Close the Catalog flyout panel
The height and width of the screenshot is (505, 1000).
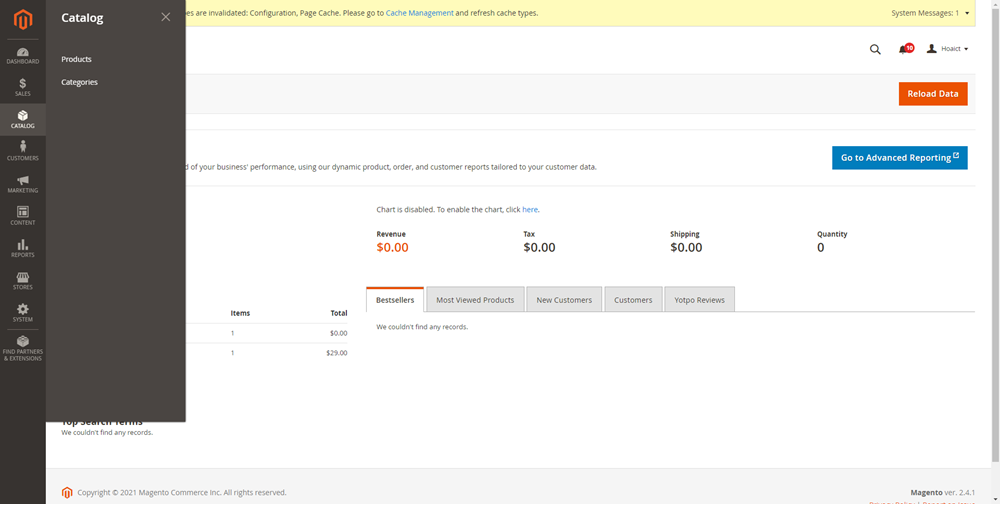166,17
